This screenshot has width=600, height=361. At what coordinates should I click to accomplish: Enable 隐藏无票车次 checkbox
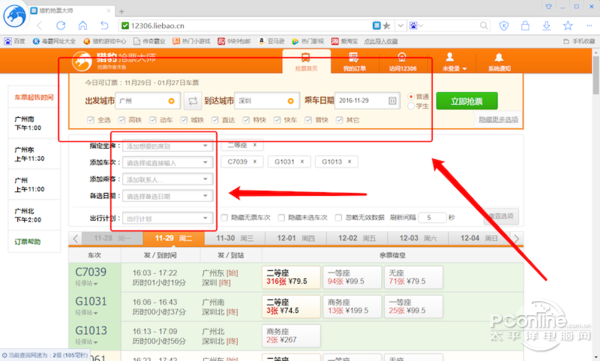224,217
